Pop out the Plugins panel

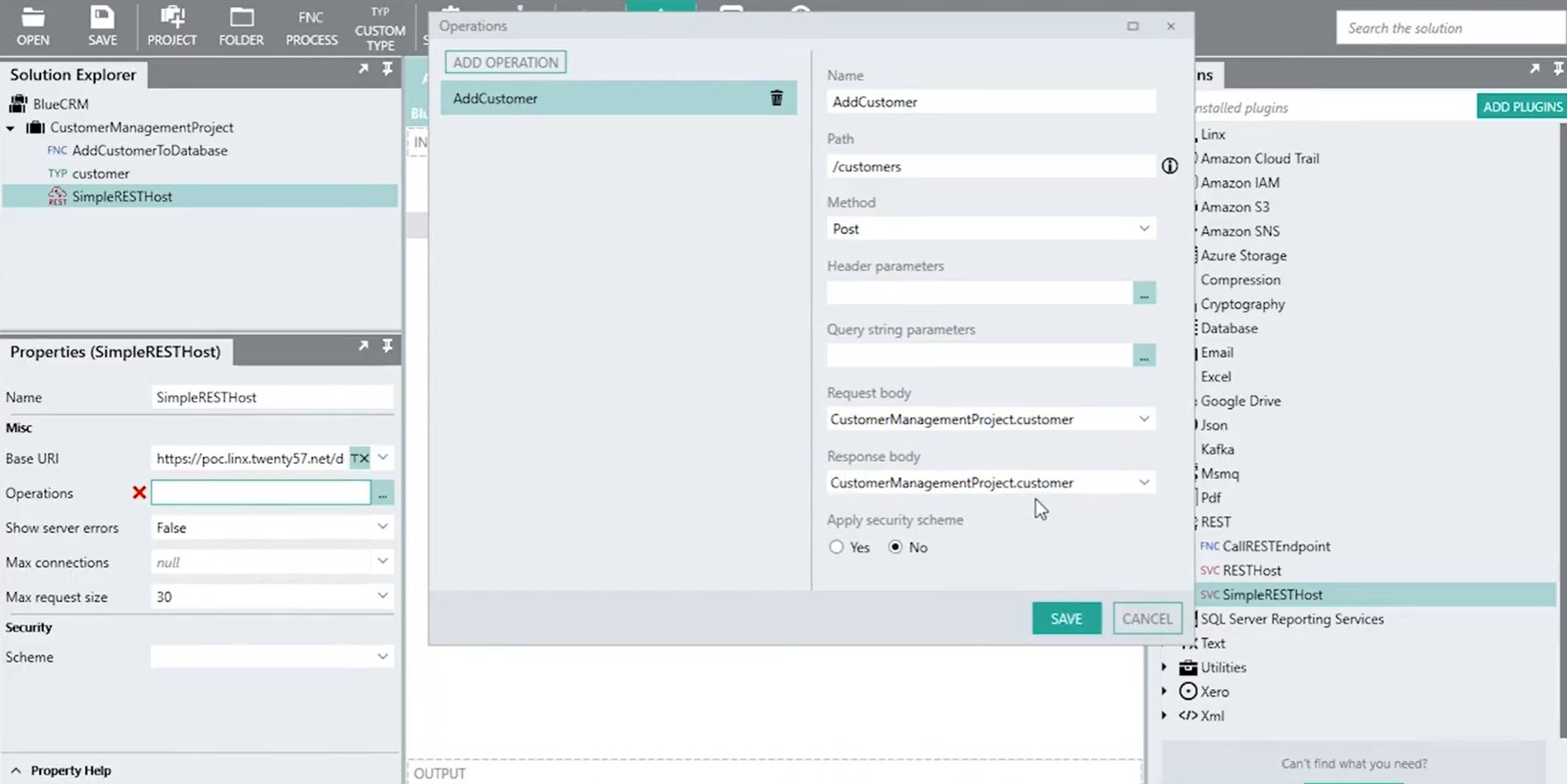click(x=1534, y=69)
